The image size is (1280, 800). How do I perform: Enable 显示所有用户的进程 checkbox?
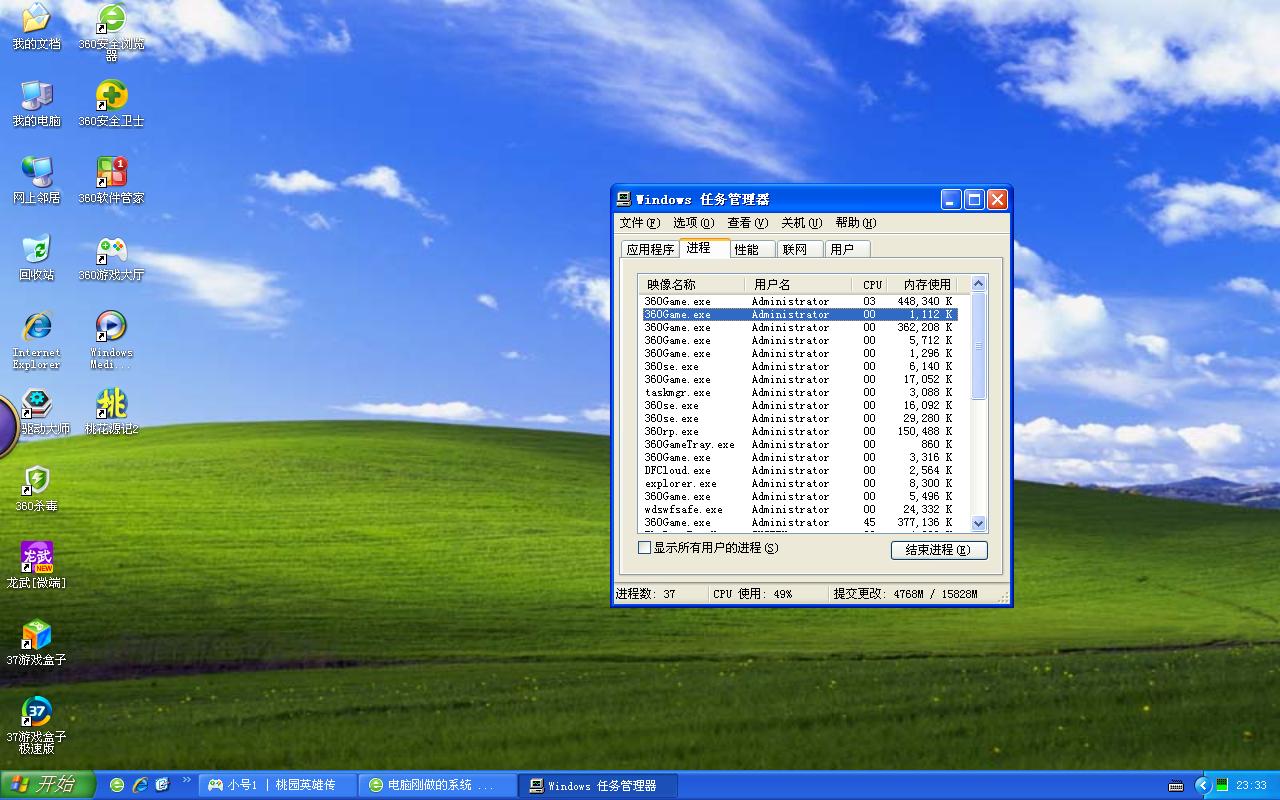(x=644, y=548)
